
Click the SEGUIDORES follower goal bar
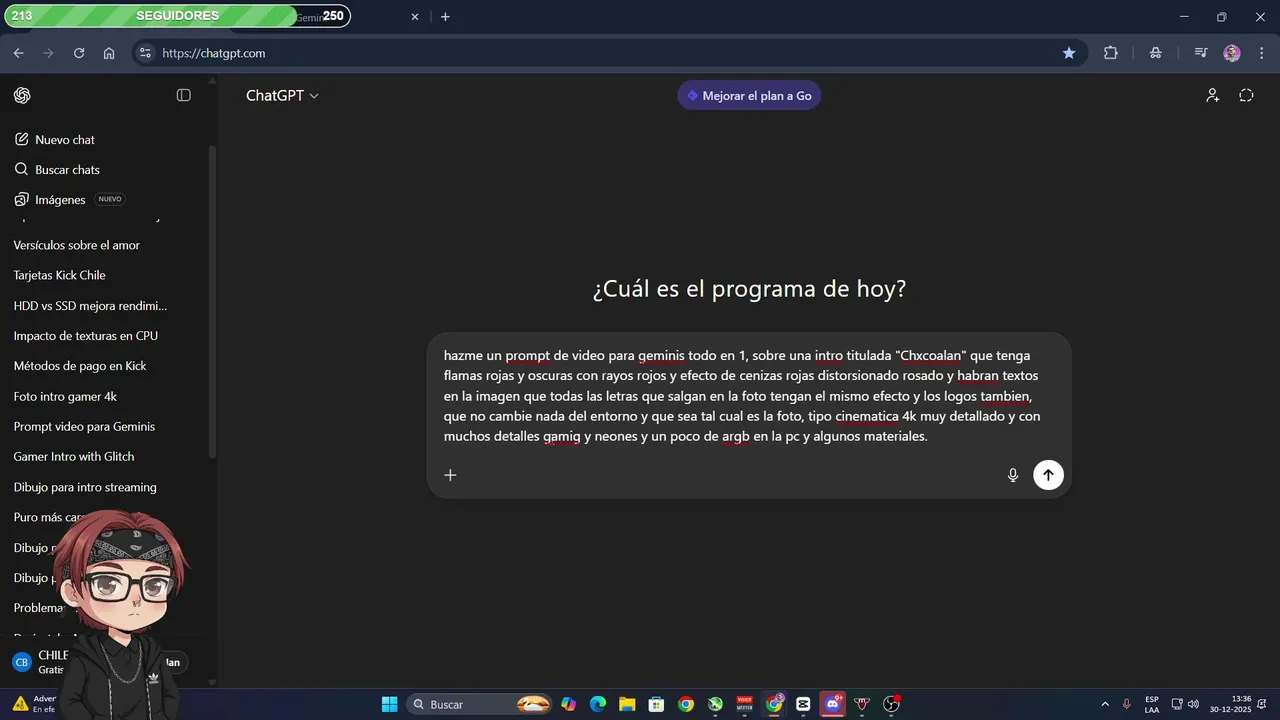177,16
